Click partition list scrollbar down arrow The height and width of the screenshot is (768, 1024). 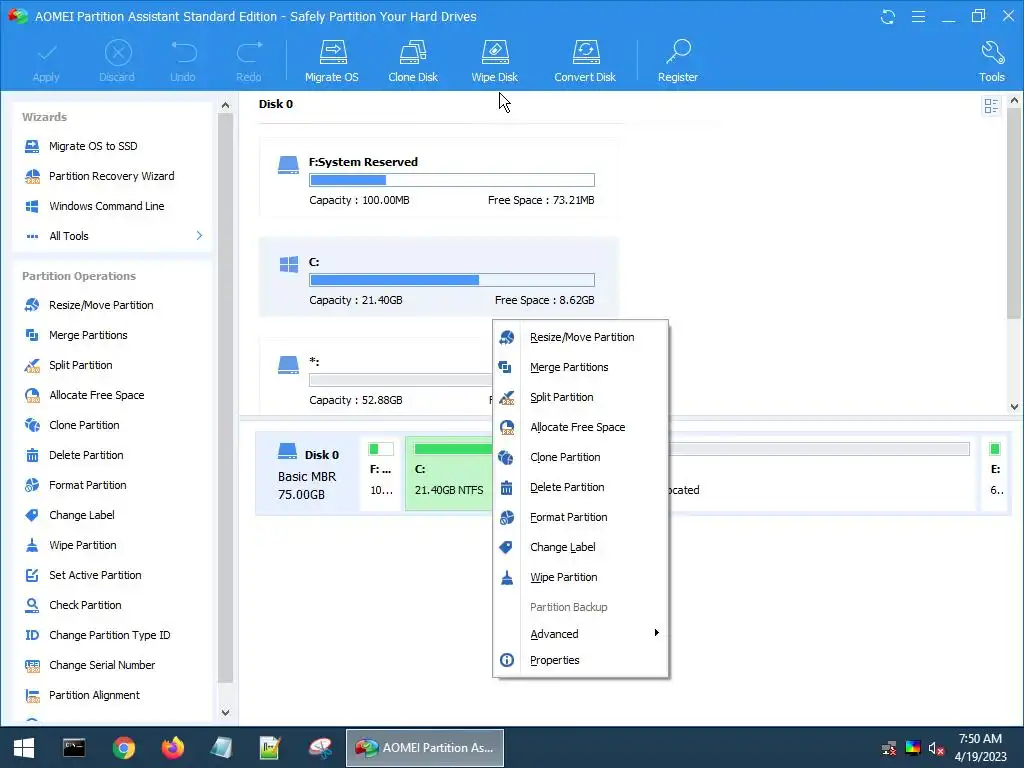pos(1014,406)
